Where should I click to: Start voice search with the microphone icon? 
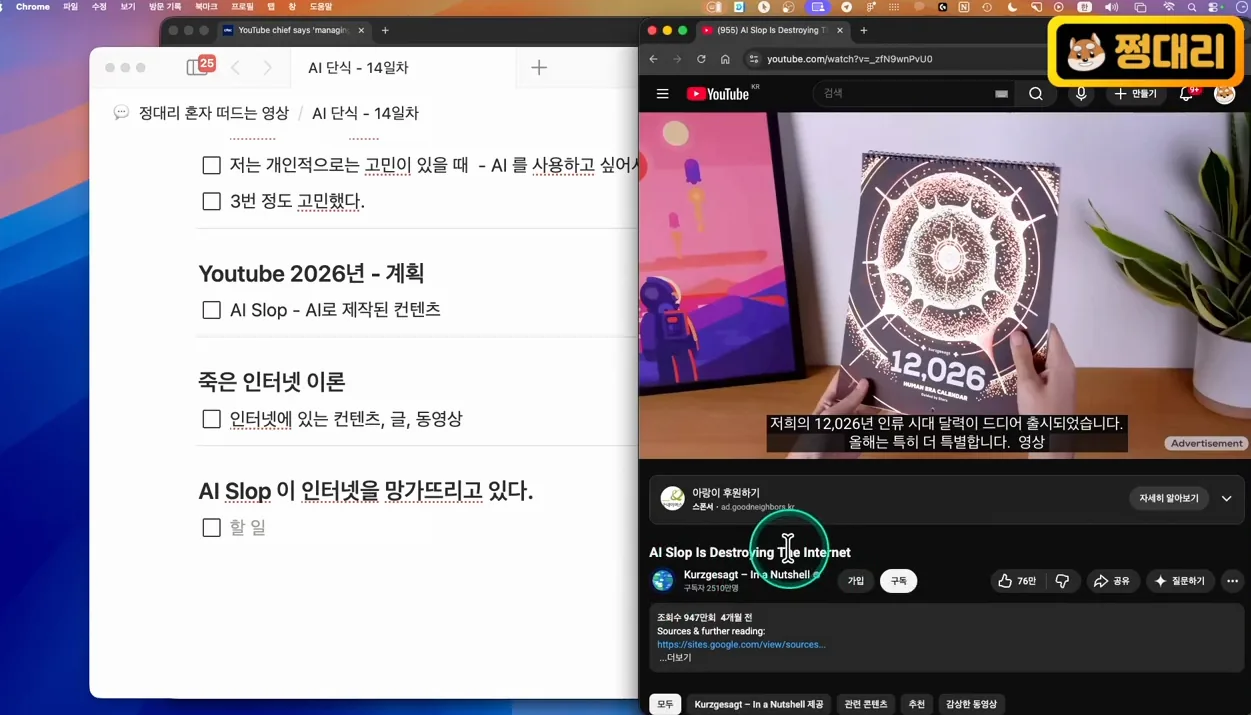coord(1081,94)
